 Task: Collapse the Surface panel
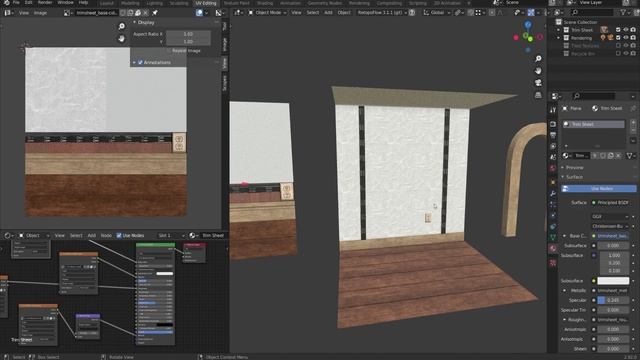click(x=574, y=177)
